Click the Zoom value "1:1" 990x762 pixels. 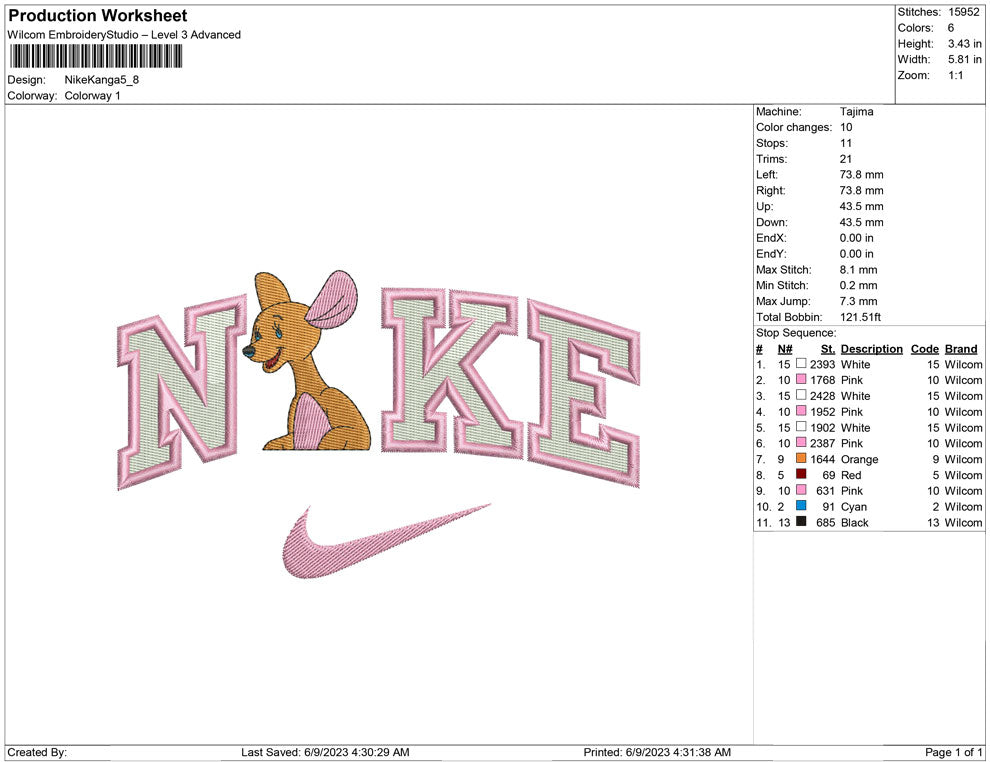(x=956, y=75)
